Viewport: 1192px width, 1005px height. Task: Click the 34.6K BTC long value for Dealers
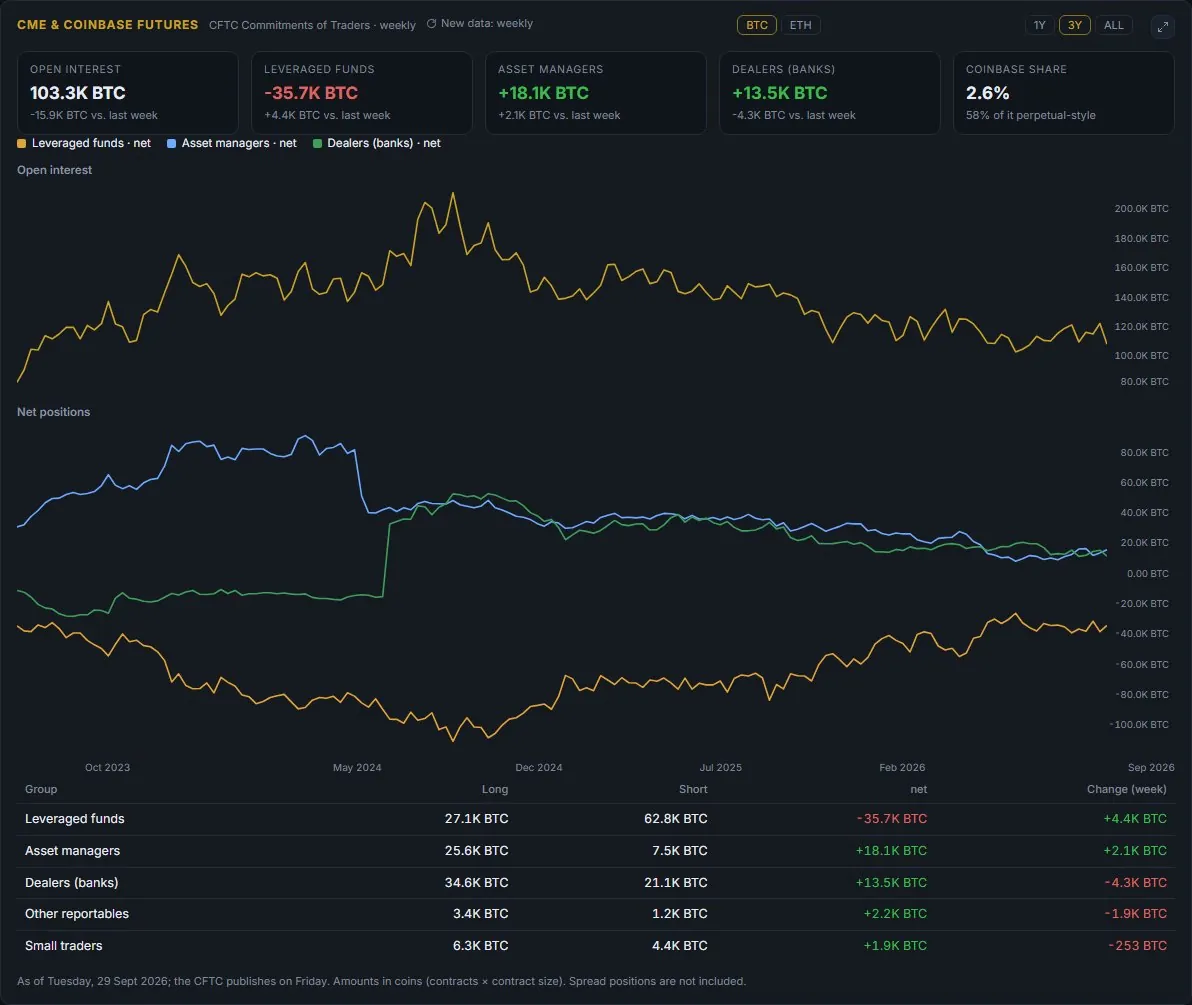pos(477,883)
